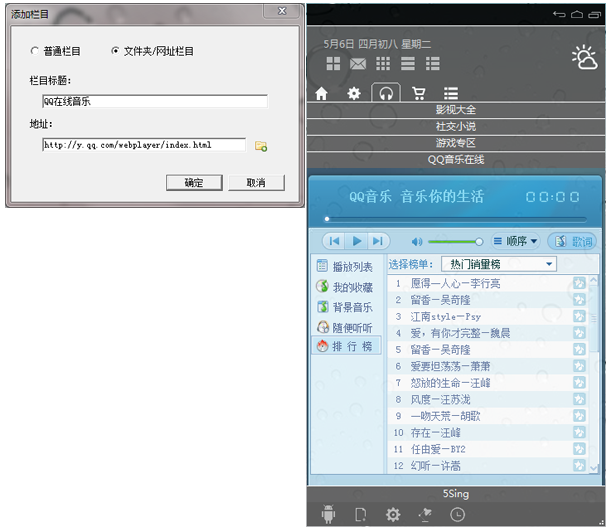The height and width of the screenshot is (530, 610).
Task: Open the folder browse icon beside address
Action: (x=261, y=146)
